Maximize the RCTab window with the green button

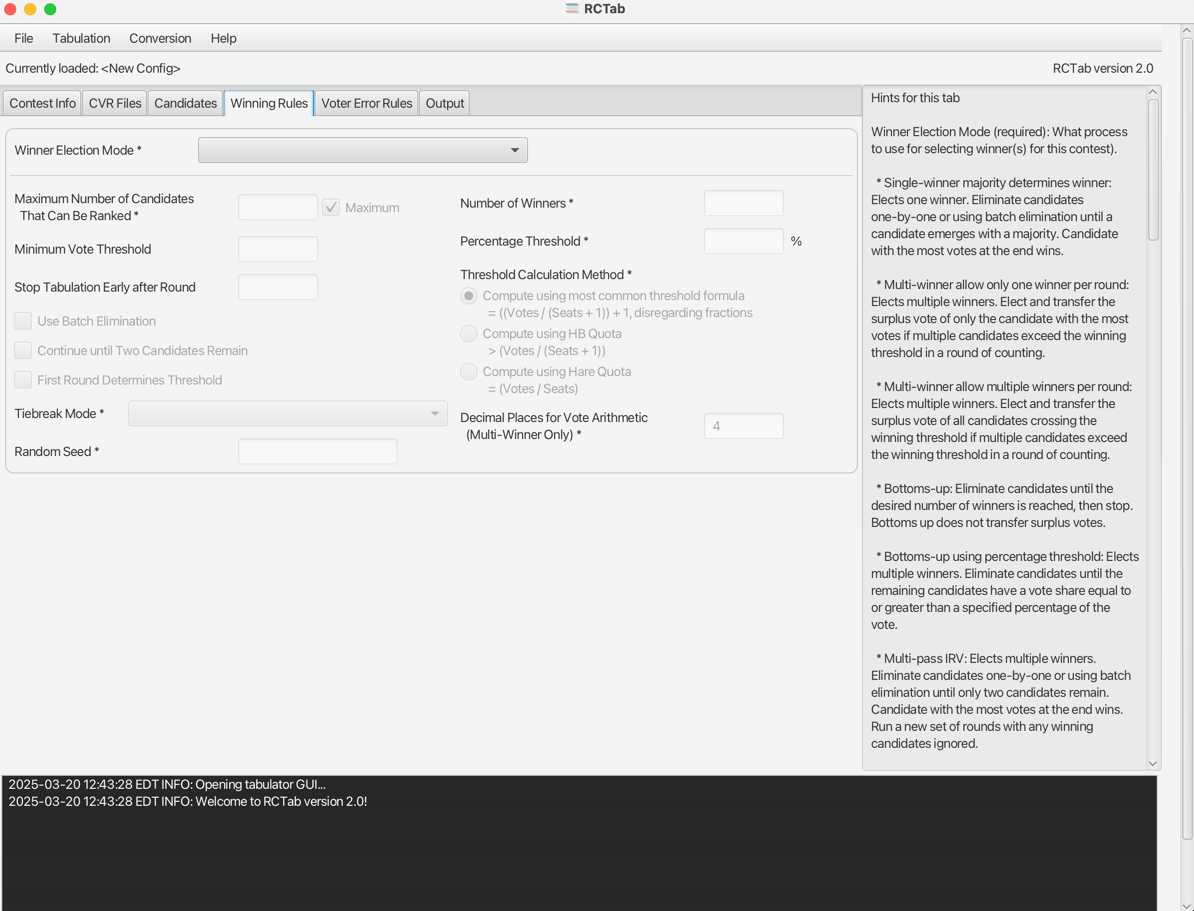(x=50, y=9)
